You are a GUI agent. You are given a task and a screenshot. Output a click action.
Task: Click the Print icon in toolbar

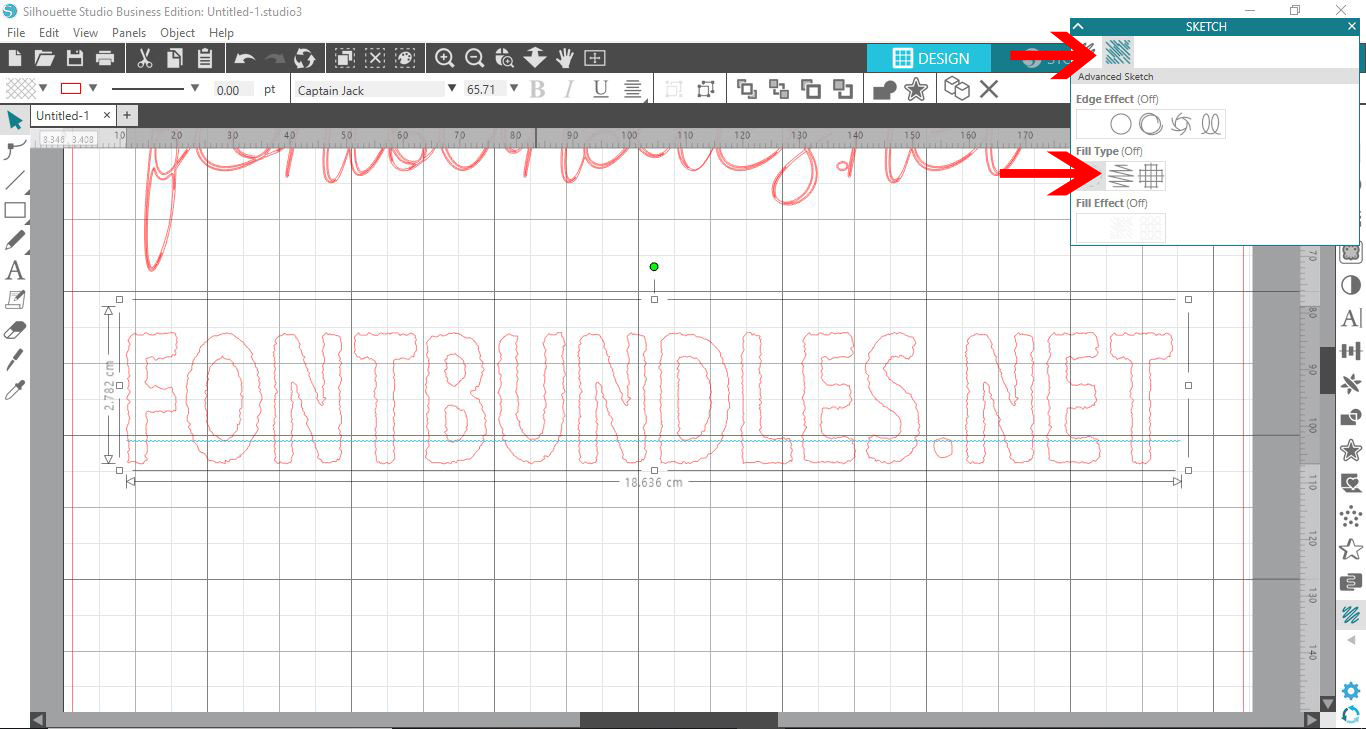pyautogui.click(x=104, y=58)
